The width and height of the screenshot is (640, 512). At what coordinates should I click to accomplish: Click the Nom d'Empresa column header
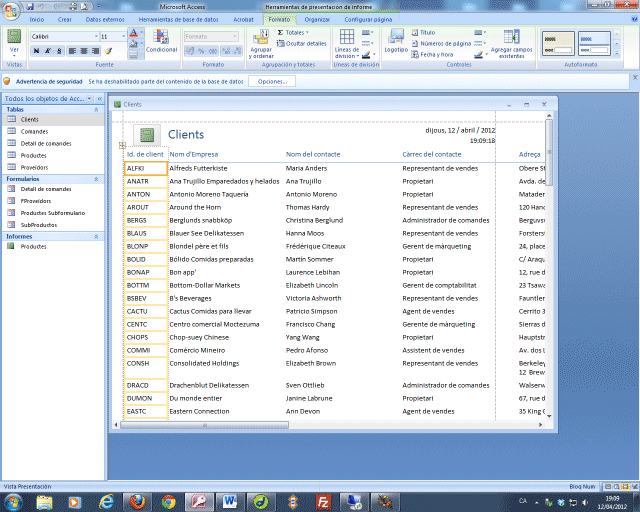(x=193, y=154)
